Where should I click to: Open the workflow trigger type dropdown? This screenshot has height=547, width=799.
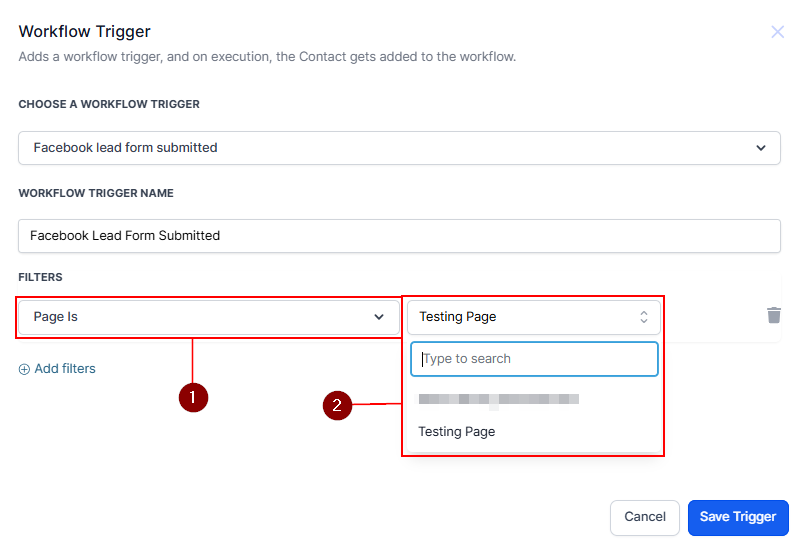coord(399,148)
